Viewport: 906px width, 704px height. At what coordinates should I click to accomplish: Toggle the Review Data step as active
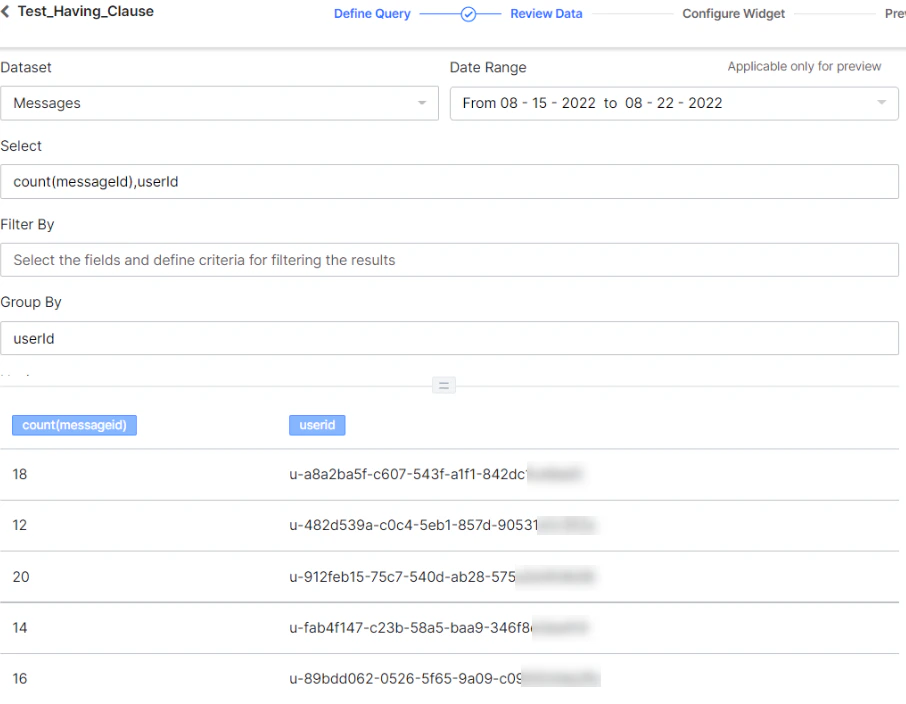(x=546, y=13)
